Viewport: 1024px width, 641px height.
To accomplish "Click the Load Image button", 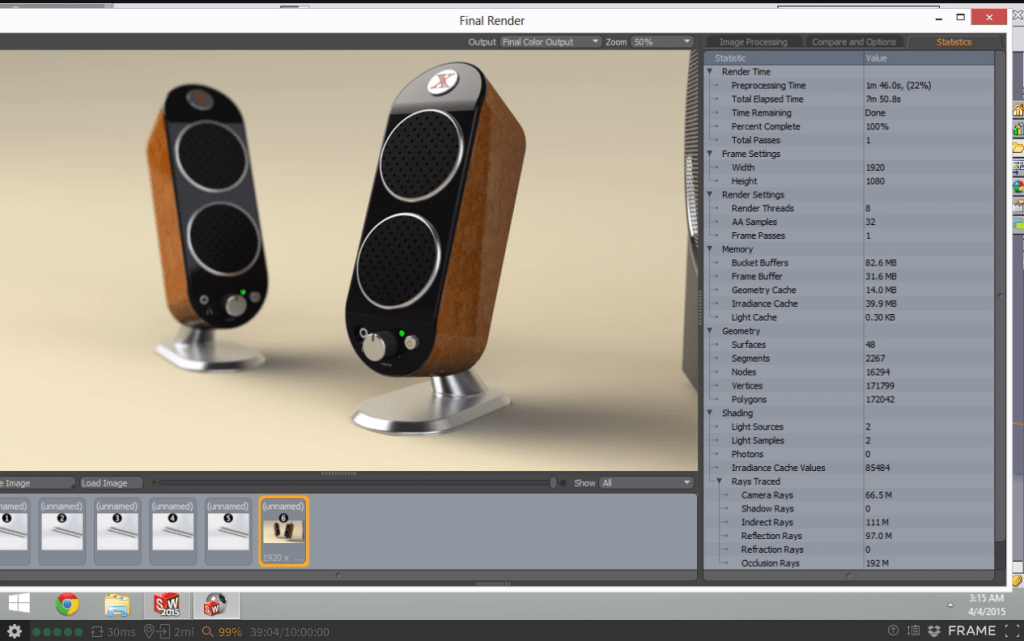I will pos(110,483).
